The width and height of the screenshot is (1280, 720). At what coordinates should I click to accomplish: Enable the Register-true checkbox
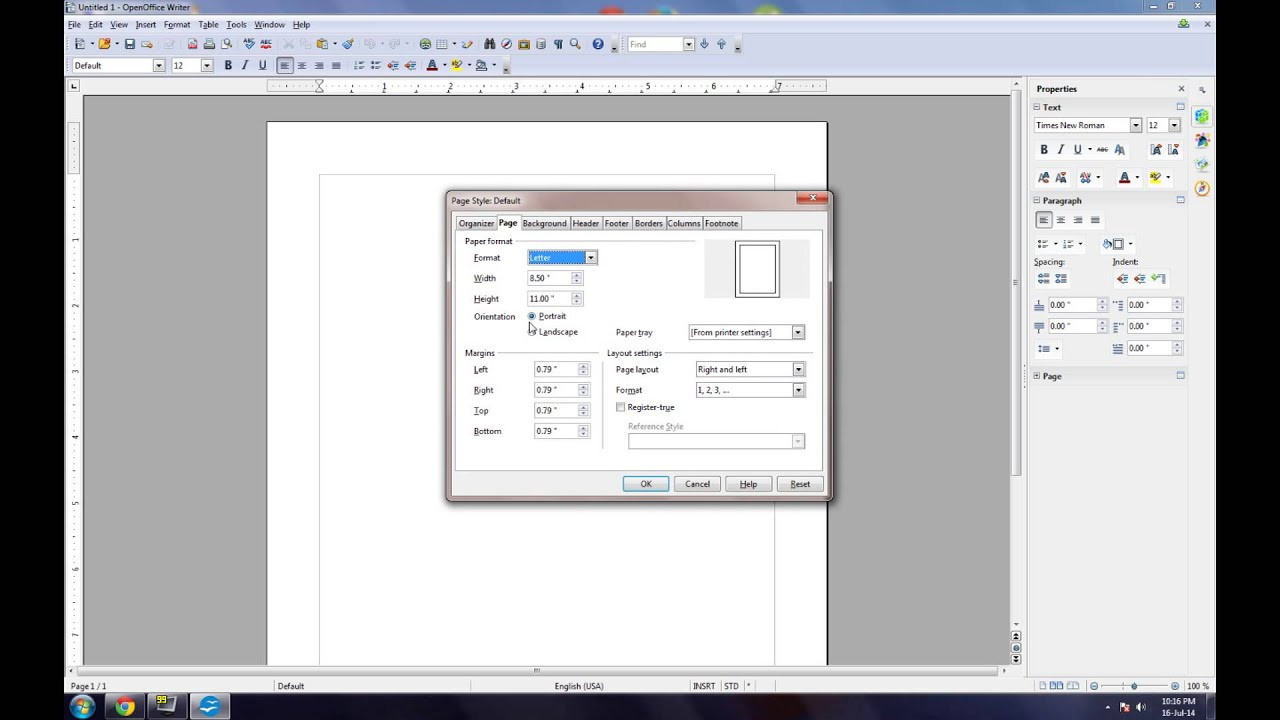coord(621,407)
